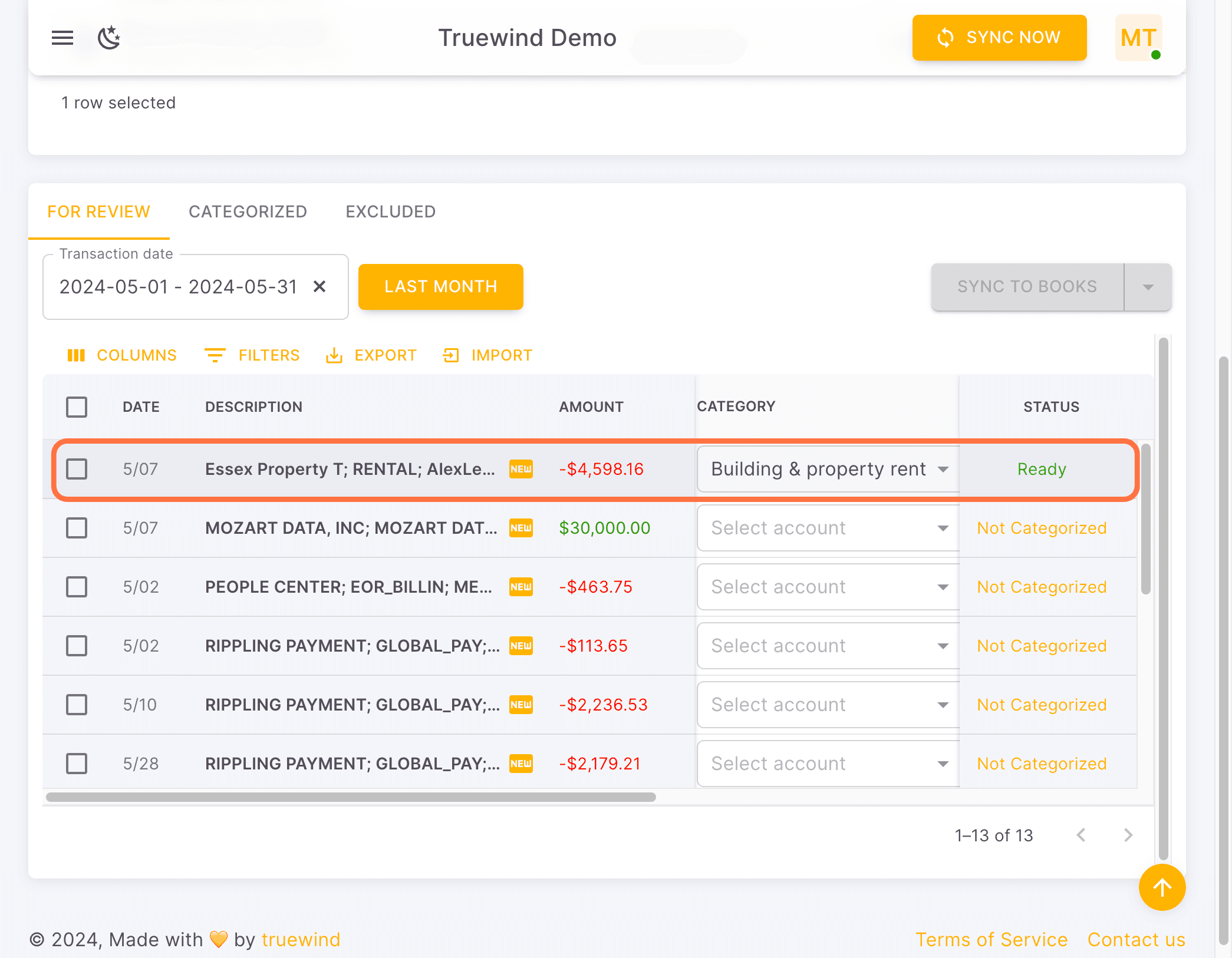Screen dimensions: 1232x958
Task: Check the Mozart Data transaction row
Action: (x=76, y=528)
